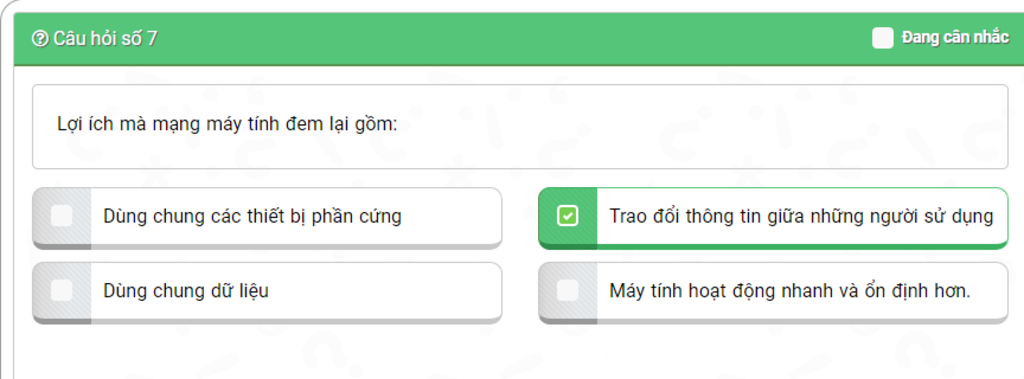Click the gap between the two answer columns
This screenshot has width=1024, height=379.
point(520,255)
